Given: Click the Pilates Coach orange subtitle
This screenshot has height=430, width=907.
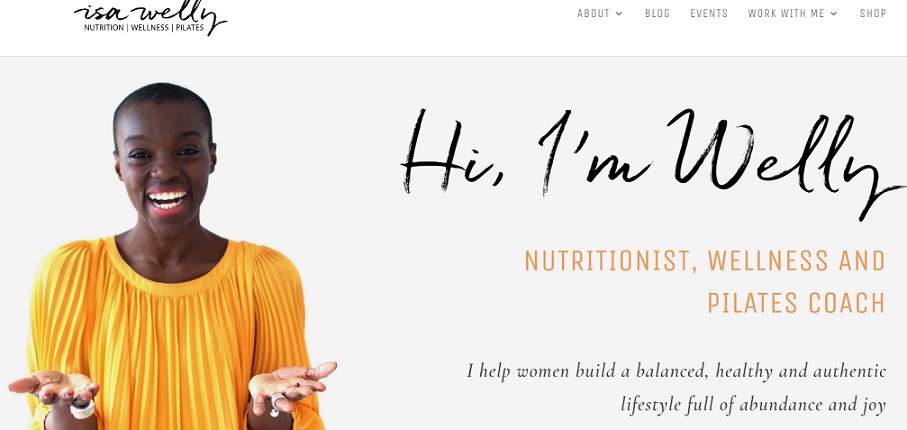Looking at the screenshot, I should click(x=797, y=303).
